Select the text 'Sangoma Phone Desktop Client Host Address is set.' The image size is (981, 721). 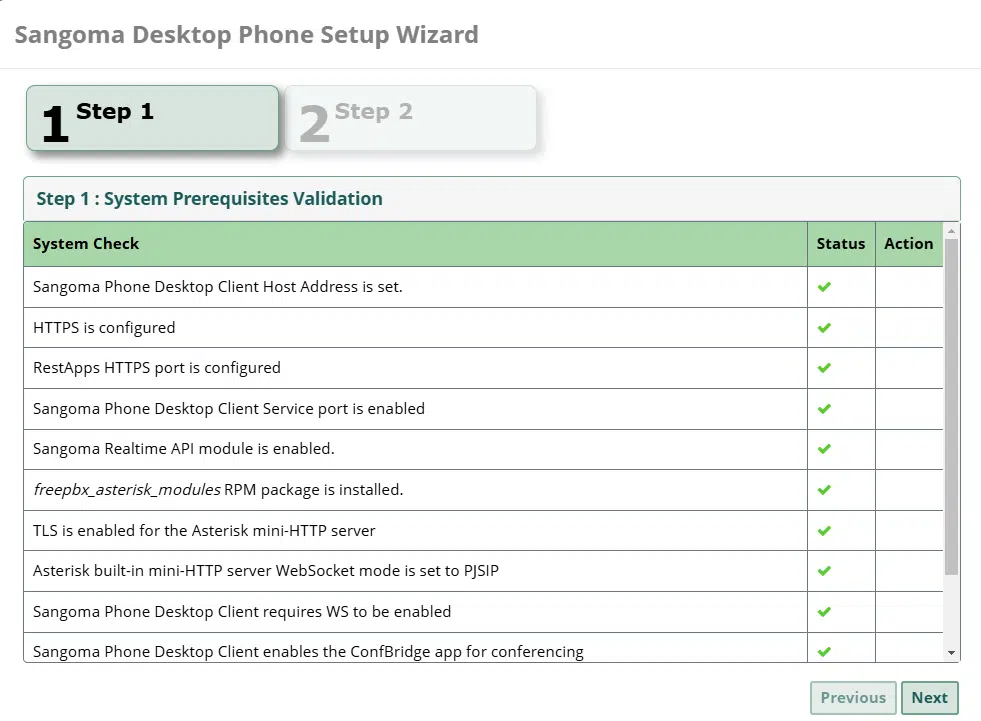pyautogui.click(x=218, y=287)
